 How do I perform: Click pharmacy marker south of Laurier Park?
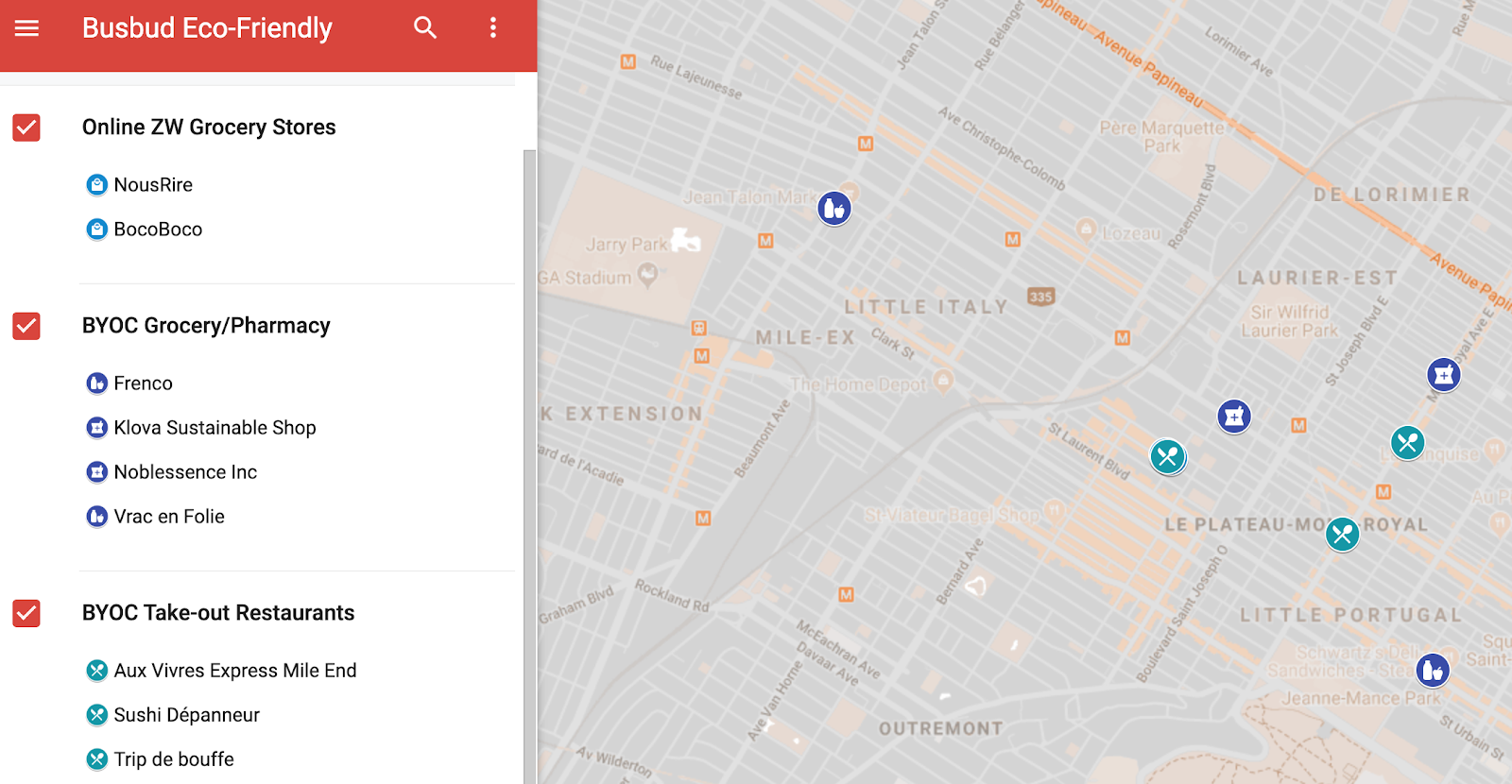click(1234, 416)
